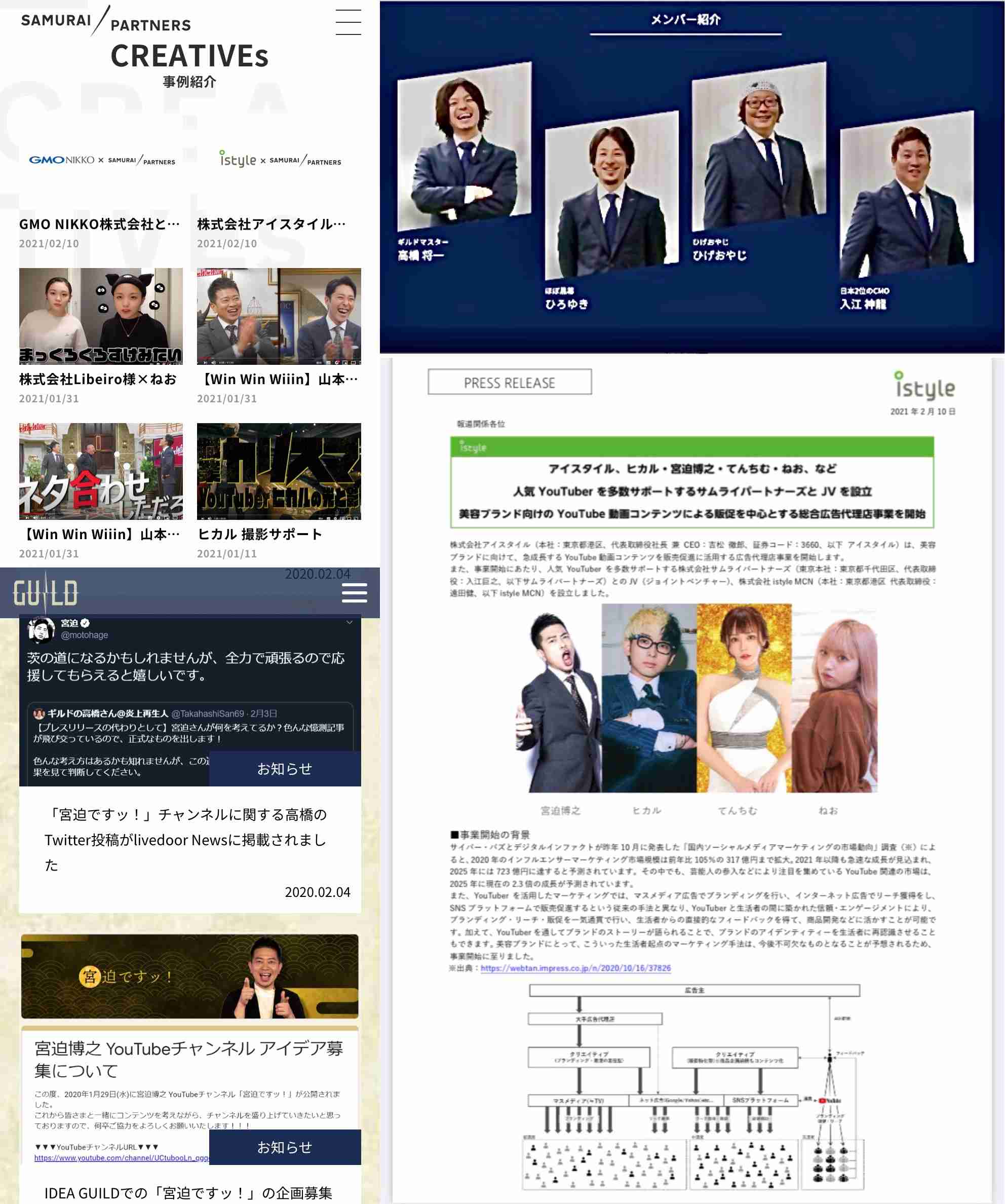The width and height of the screenshot is (1005, 1204).
Task: Click 高橋 将一 member photo
Action: point(464,147)
